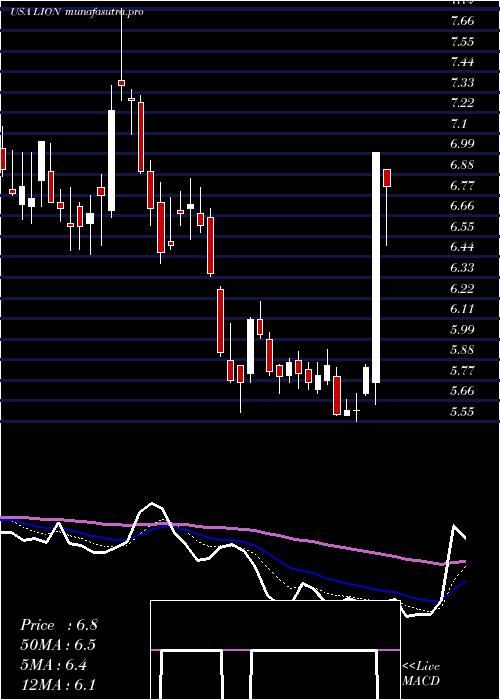Click the '<<Live MACD' label
Image resolution: width=500 pixels, height=700 pixels.
(x=421, y=674)
